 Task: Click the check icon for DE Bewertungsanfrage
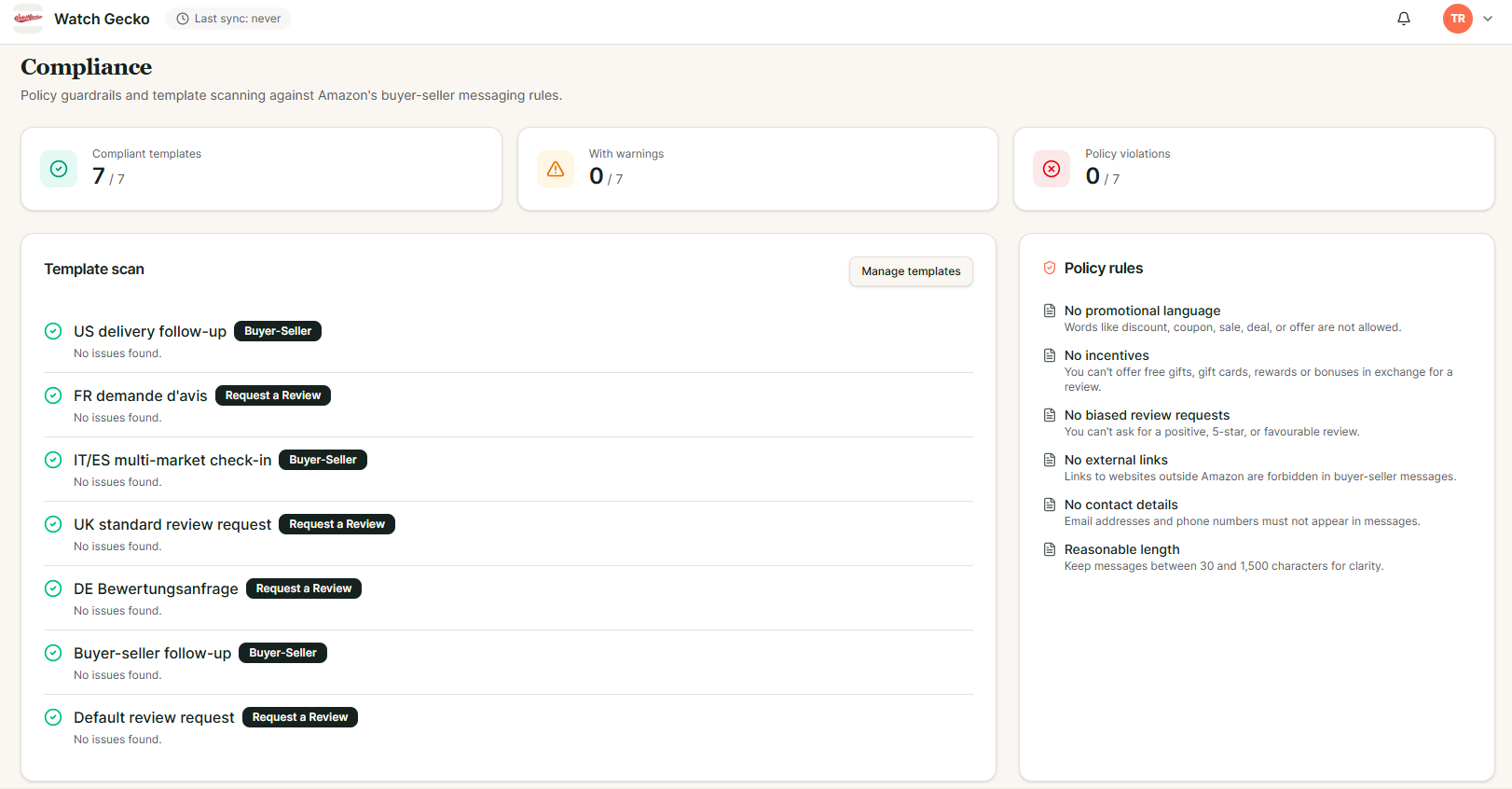53,588
